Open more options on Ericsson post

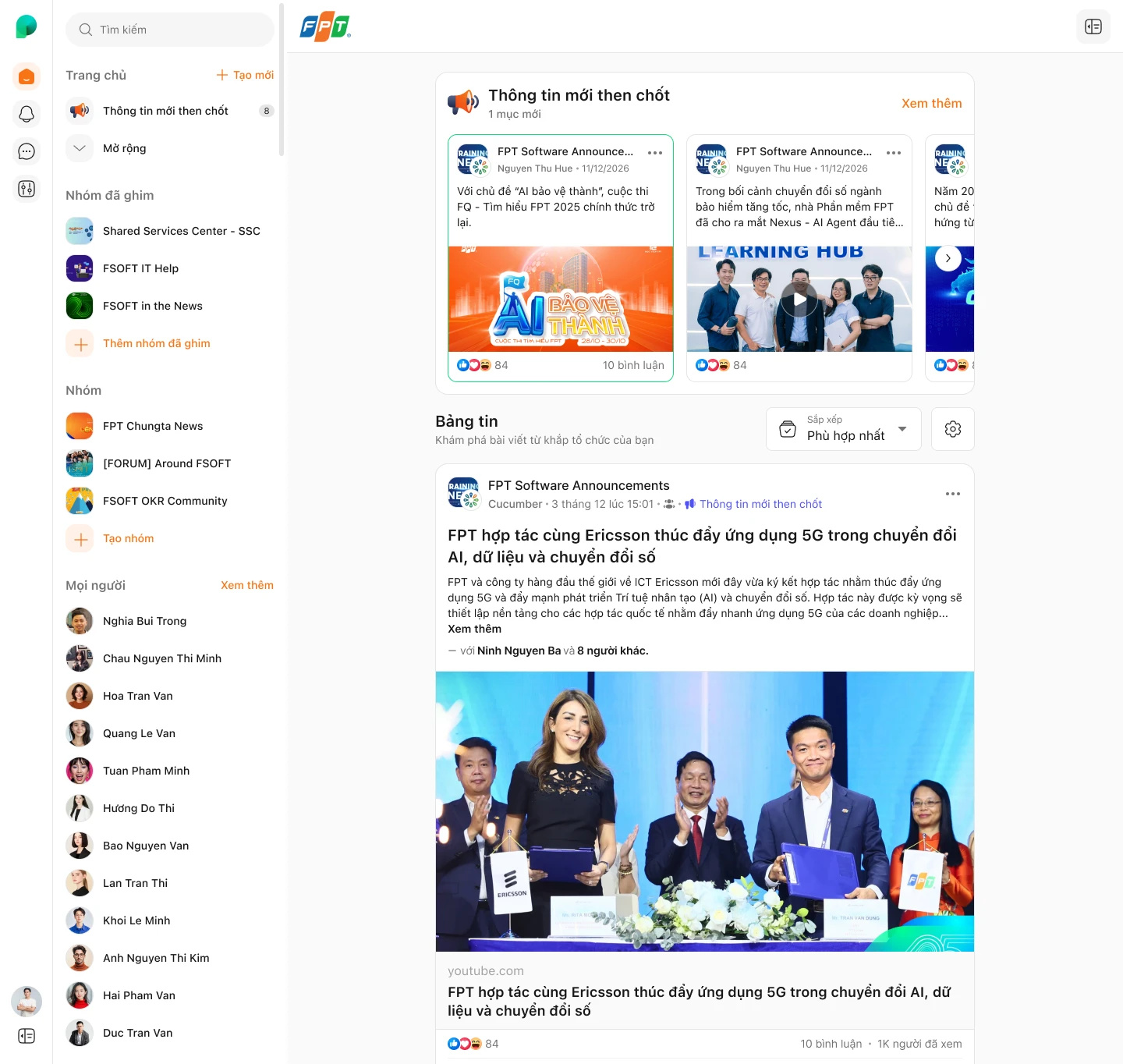(x=952, y=494)
